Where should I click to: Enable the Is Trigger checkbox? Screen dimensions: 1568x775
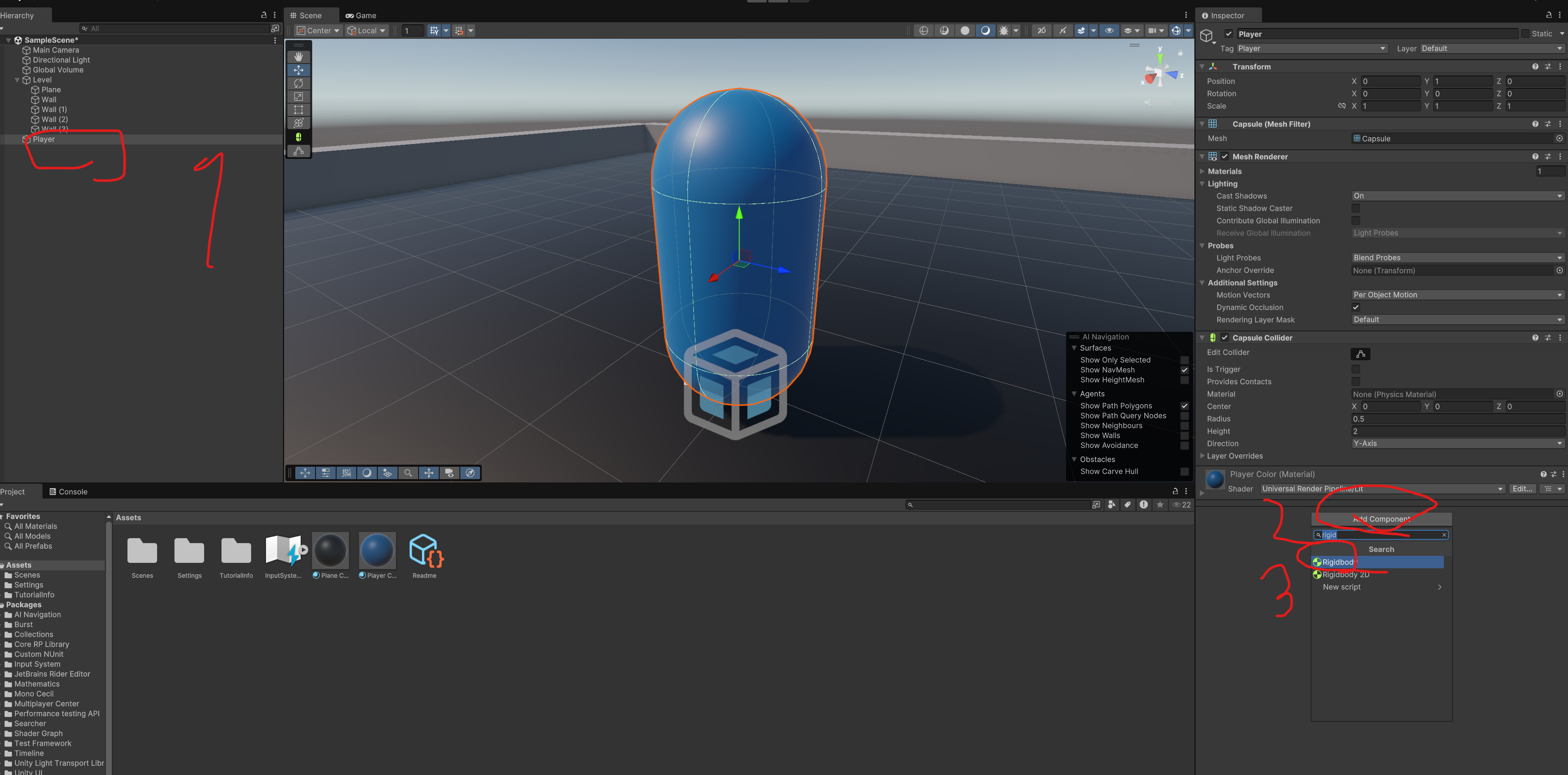tap(1356, 369)
